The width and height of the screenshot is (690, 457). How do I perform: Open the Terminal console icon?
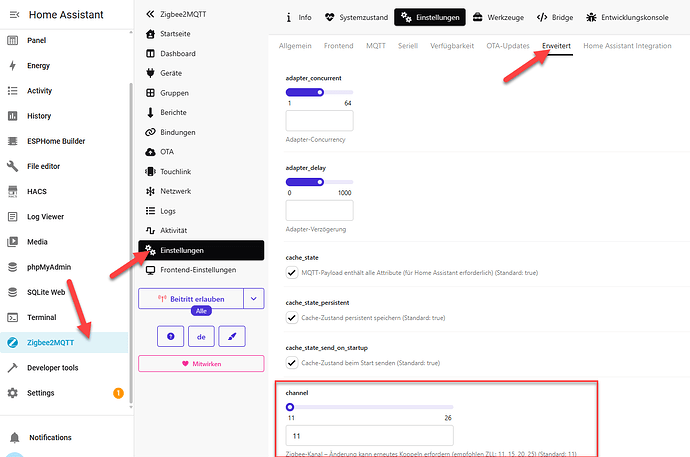(x=13, y=318)
